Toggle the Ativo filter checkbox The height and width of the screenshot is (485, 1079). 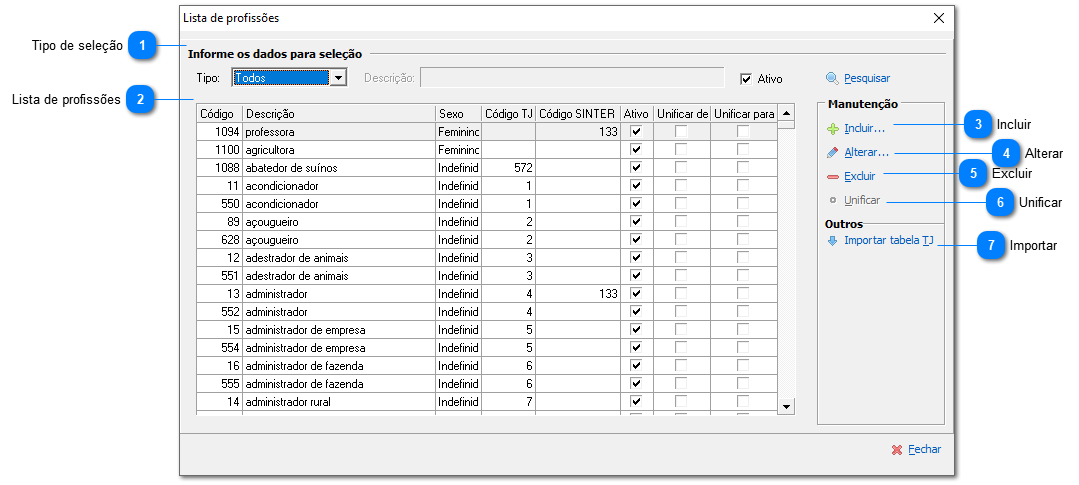click(x=745, y=79)
